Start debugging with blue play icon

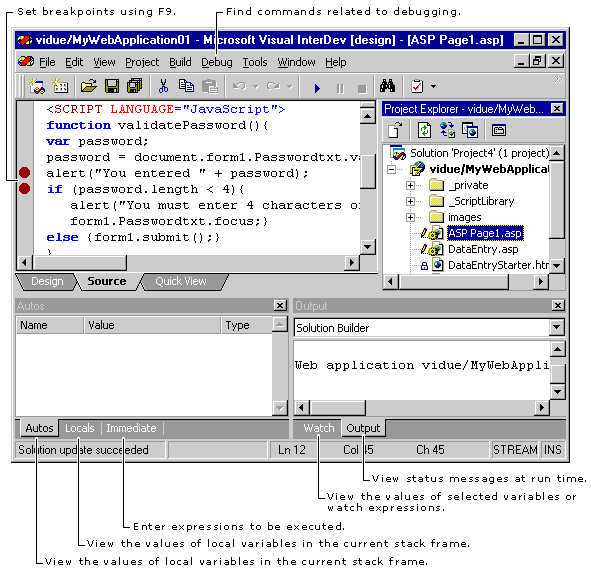pos(317,89)
